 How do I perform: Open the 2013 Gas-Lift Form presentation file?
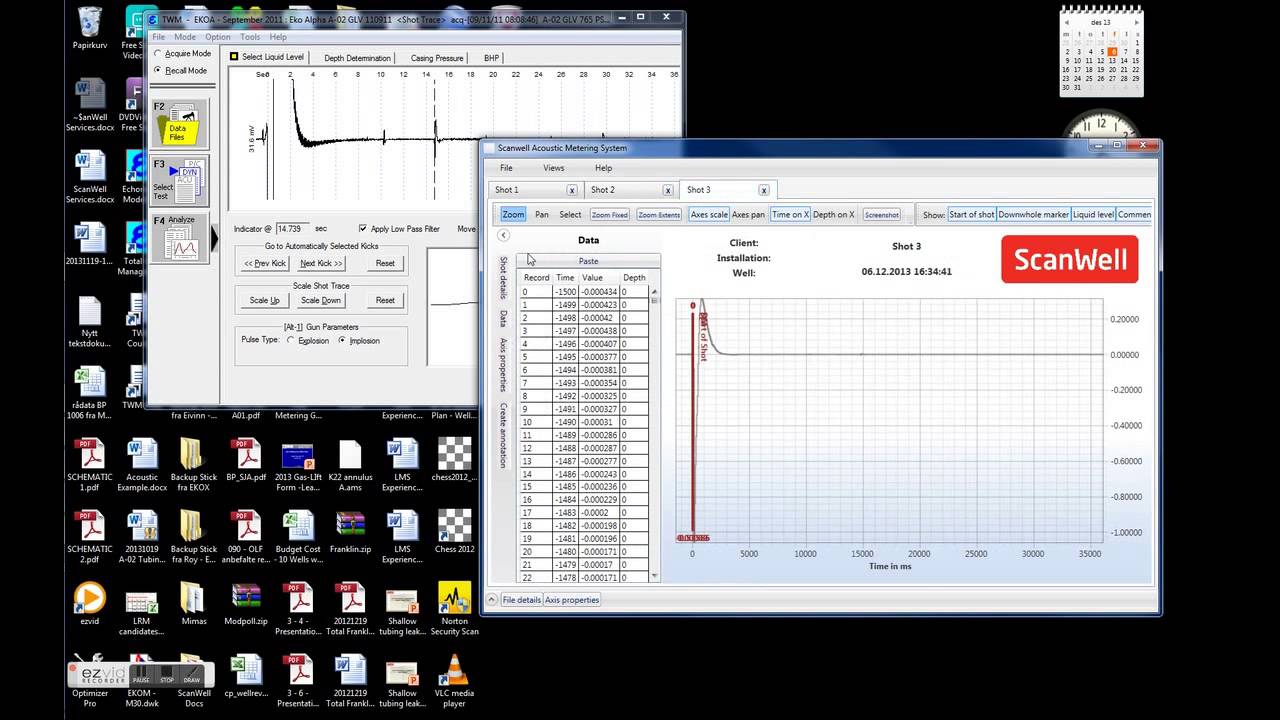click(x=298, y=466)
